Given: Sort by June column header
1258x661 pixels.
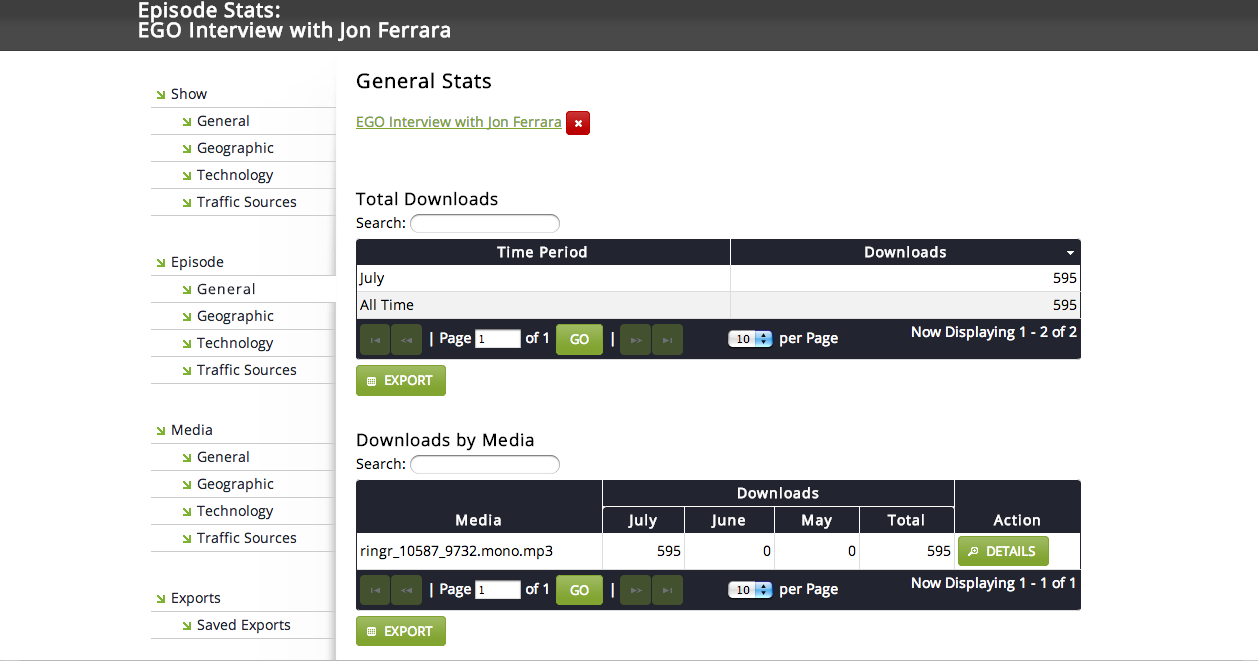Looking at the screenshot, I should pos(729,520).
